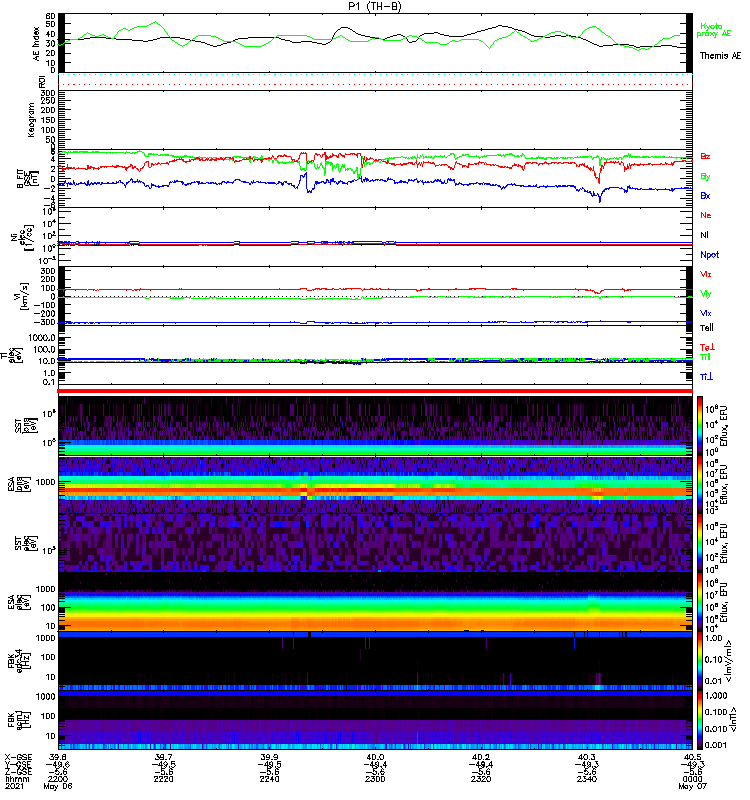The image size is (750, 800).
Task: Click the "May 07" date label
Action: [x=692, y=787]
